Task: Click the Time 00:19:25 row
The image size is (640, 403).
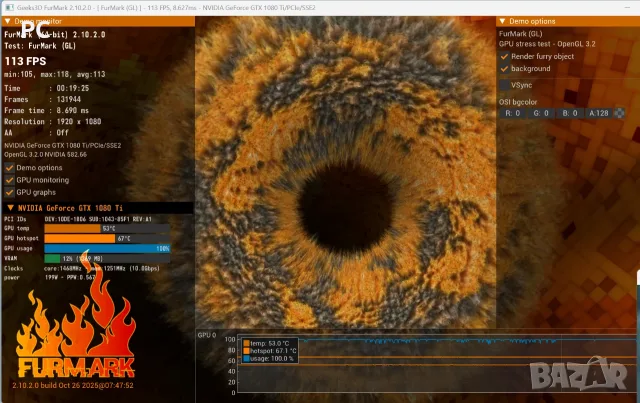Action: 47,88
